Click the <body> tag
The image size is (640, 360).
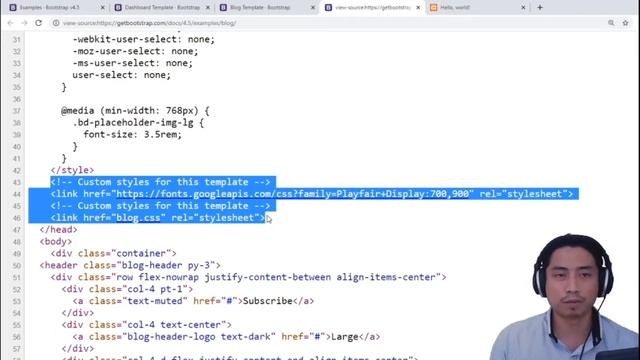click(x=56, y=241)
